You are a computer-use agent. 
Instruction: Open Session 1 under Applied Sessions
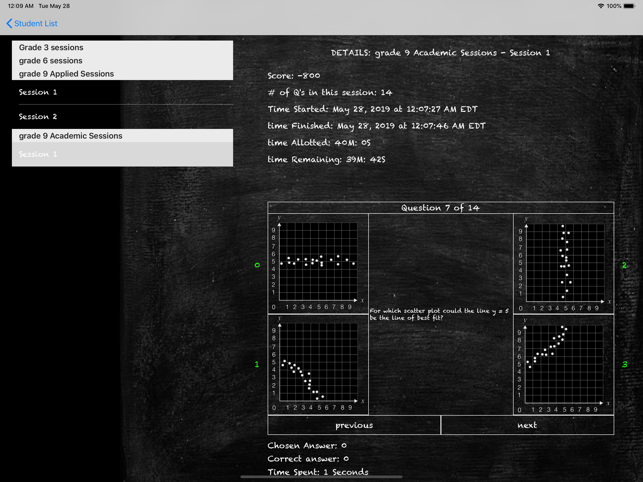click(122, 92)
